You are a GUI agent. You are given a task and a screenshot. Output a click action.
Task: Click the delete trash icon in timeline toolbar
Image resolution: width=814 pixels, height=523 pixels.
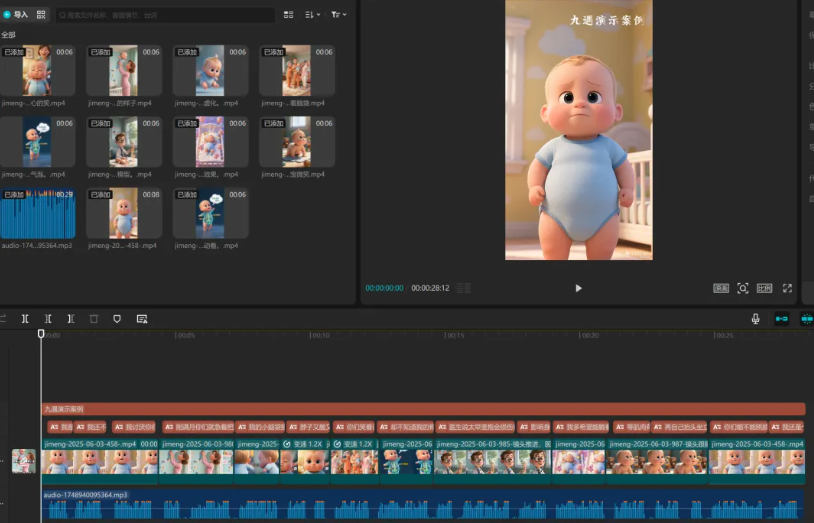94,319
